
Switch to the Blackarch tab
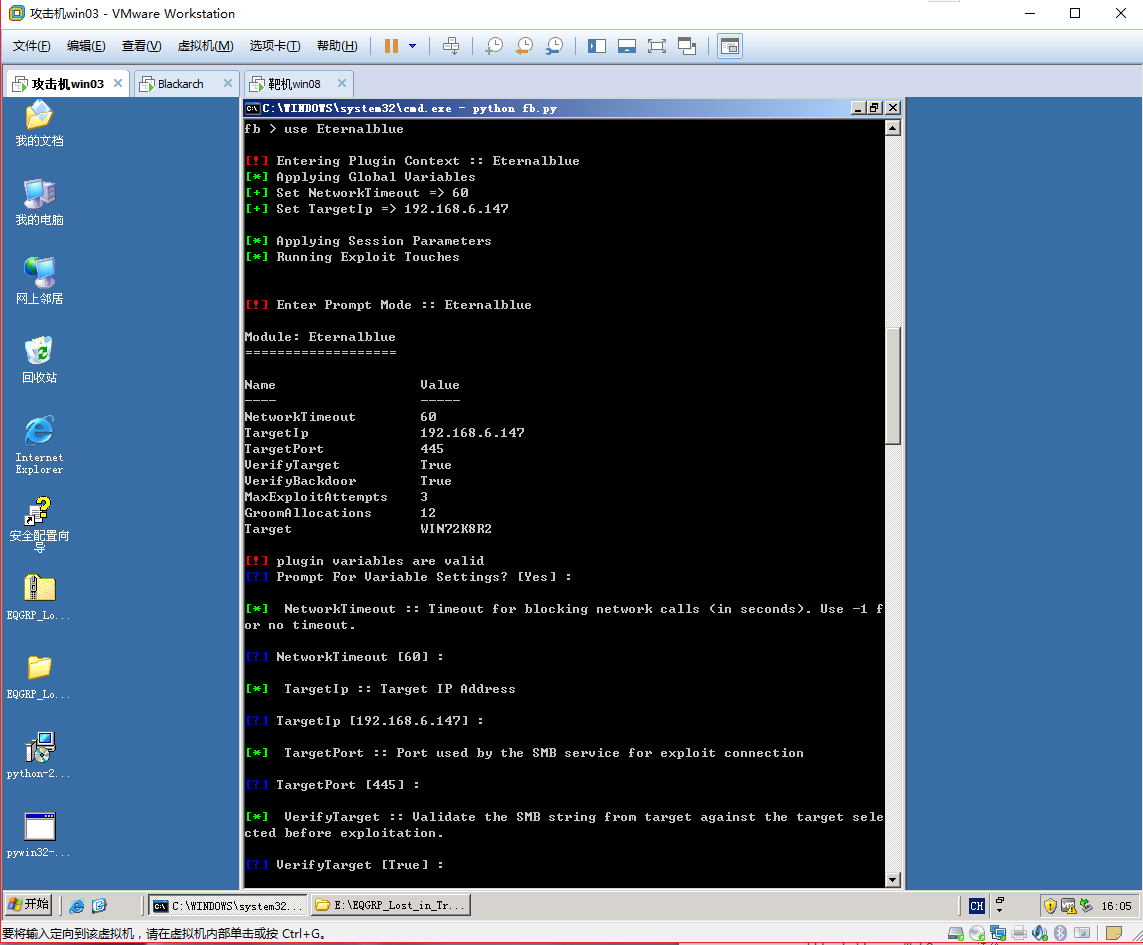180,84
